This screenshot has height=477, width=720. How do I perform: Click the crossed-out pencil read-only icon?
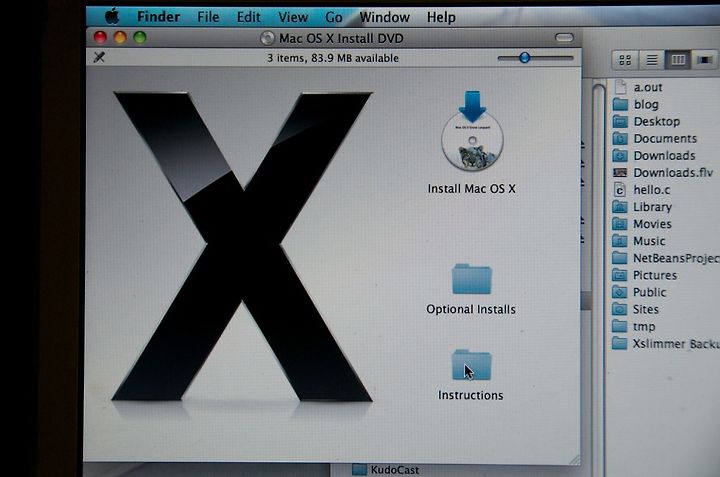(x=99, y=57)
